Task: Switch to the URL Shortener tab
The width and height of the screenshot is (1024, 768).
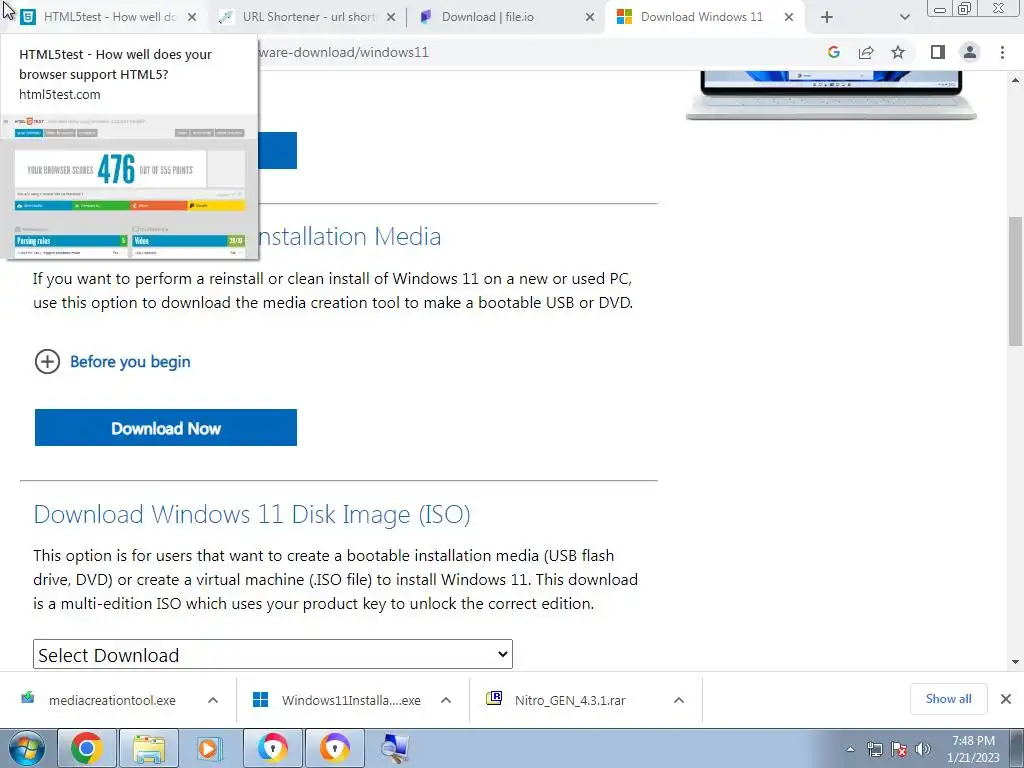Action: point(307,17)
